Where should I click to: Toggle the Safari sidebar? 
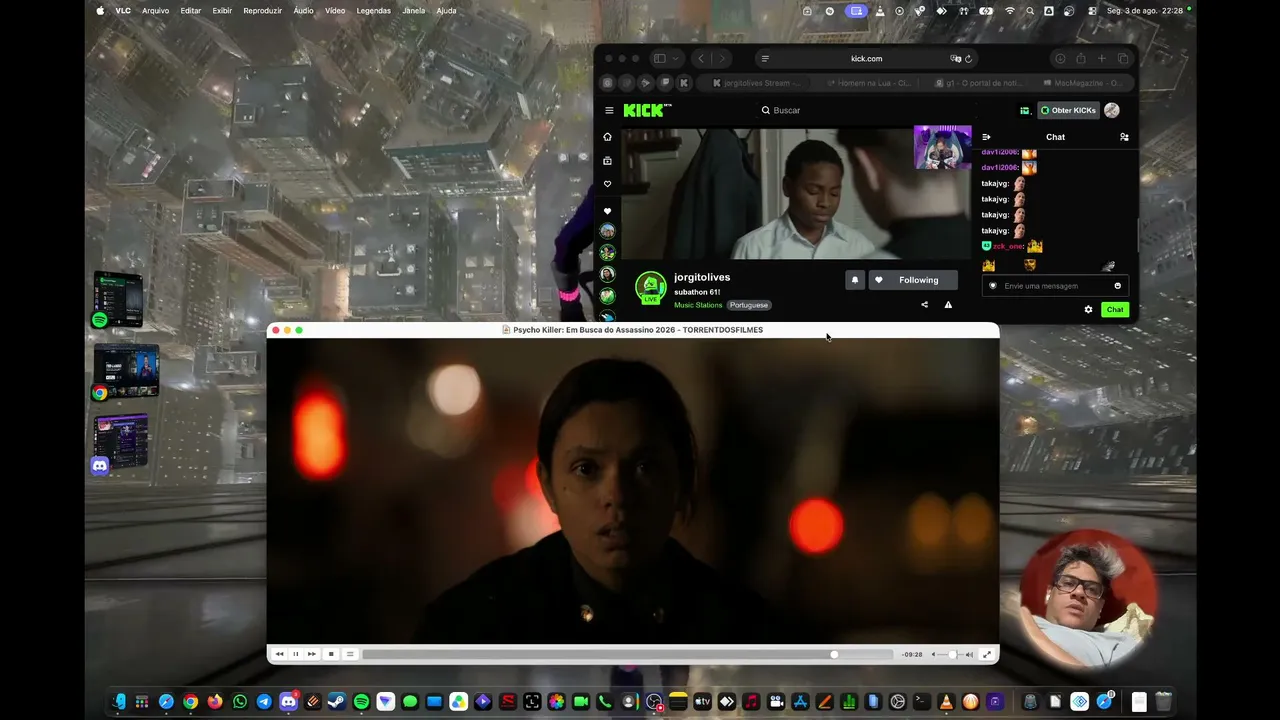click(659, 59)
